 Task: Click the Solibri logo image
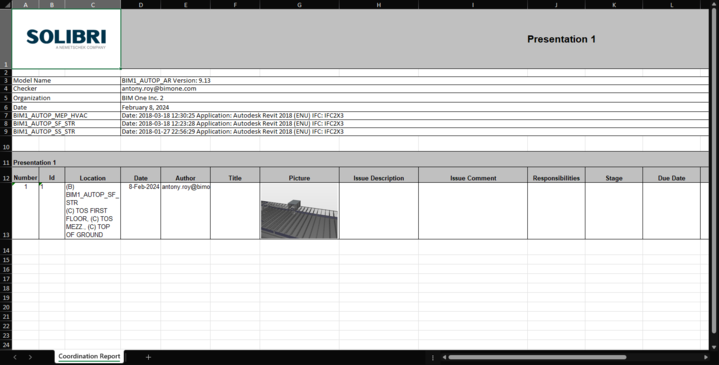point(66,39)
